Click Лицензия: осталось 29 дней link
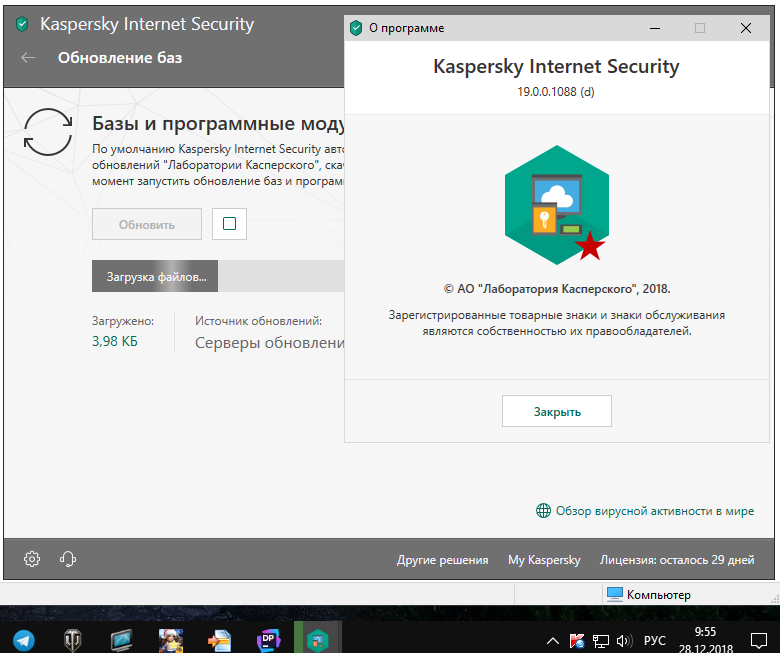 677,560
